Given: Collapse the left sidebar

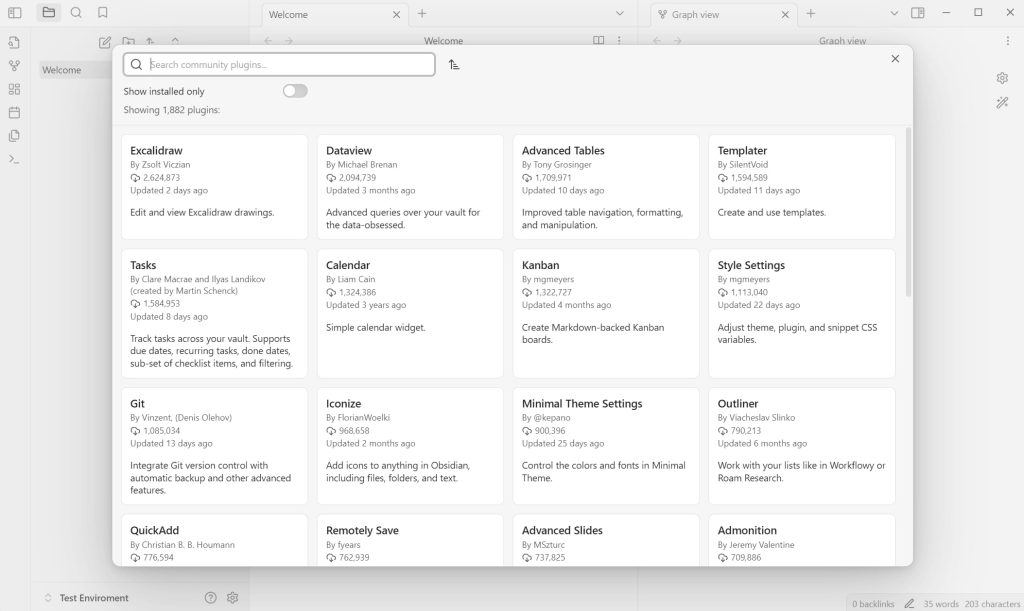Looking at the screenshot, I should tap(14, 12).
